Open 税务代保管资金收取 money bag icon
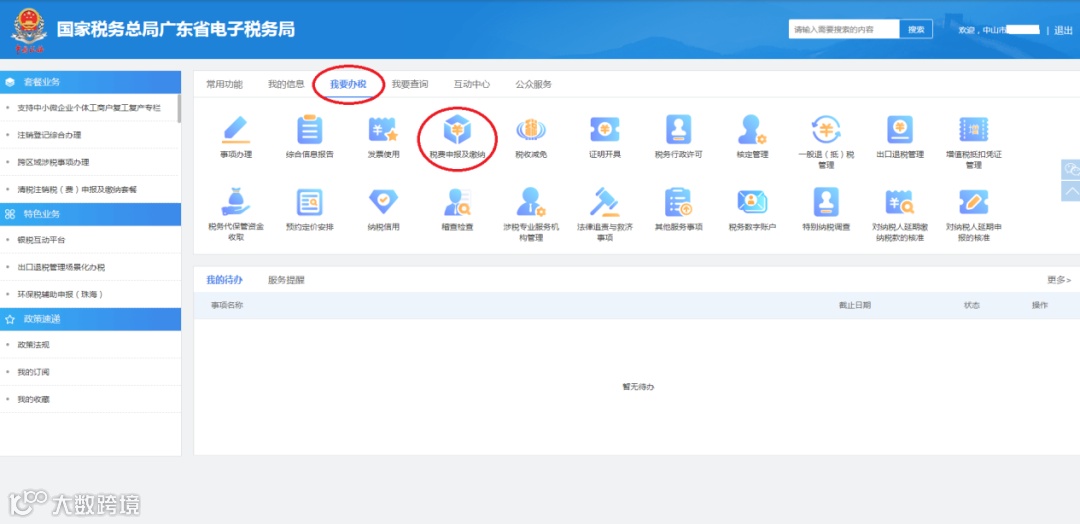Image resolution: width=1080 pixels, height=524 pixels. [236, 202]
